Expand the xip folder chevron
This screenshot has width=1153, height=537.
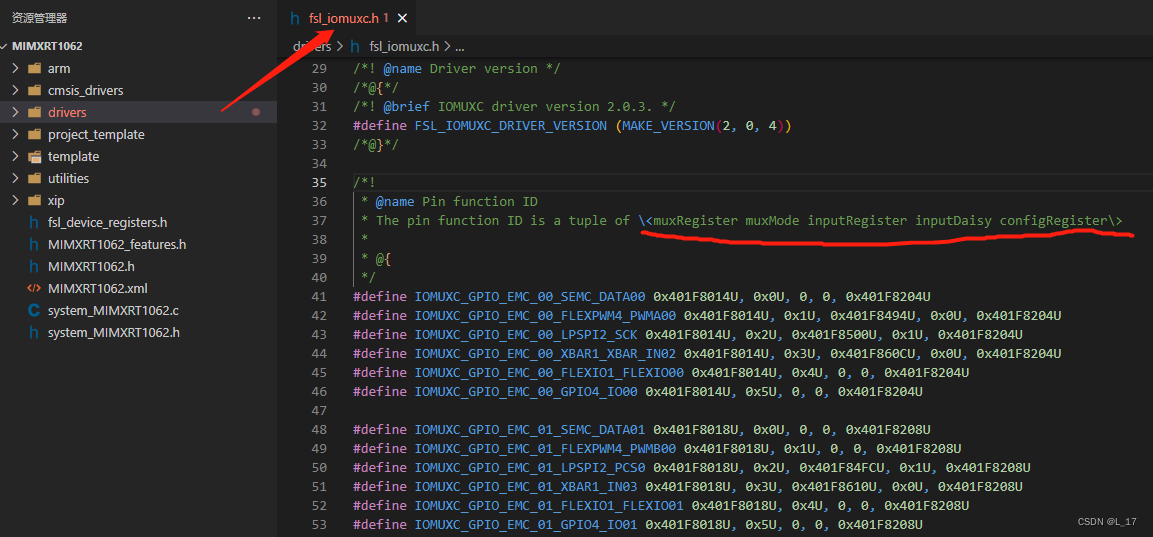15,201
